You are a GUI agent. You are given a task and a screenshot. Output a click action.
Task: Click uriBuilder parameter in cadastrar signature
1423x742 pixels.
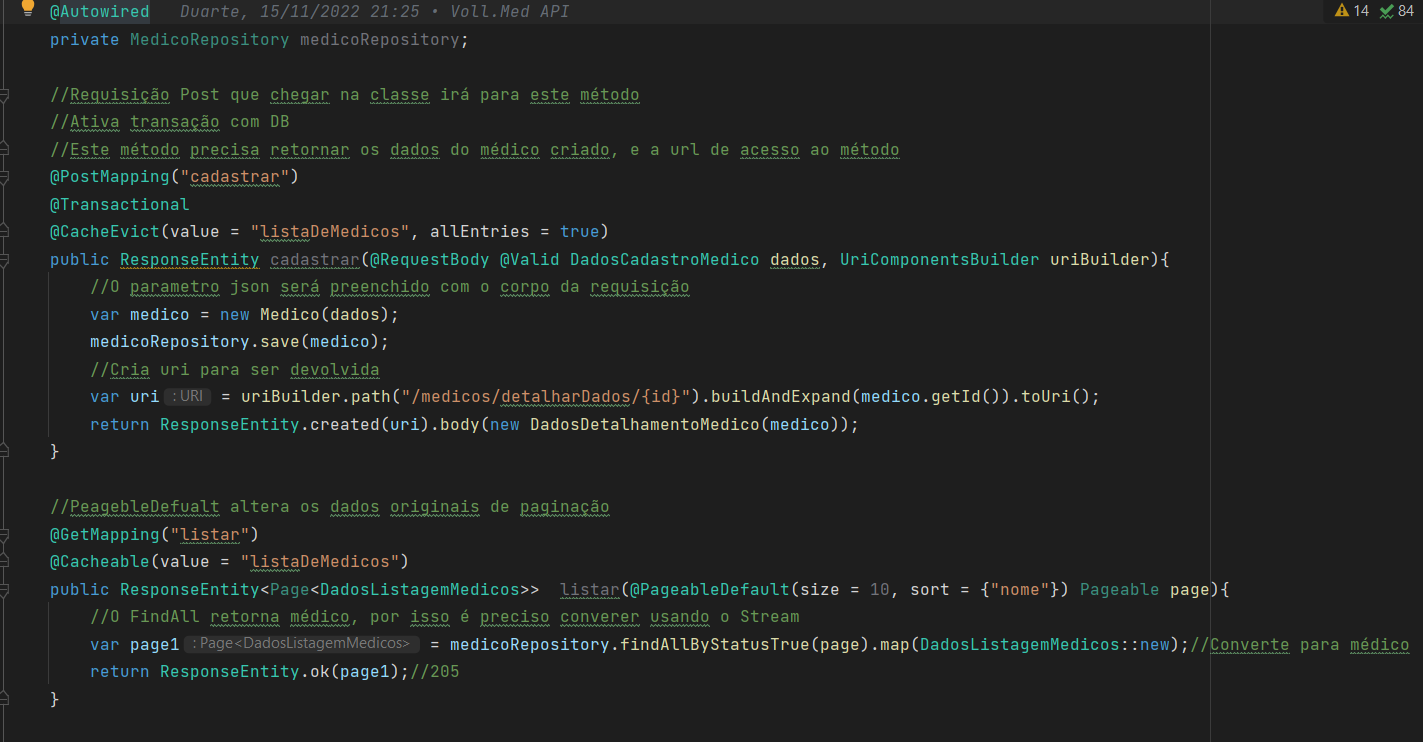(1100, 259)
